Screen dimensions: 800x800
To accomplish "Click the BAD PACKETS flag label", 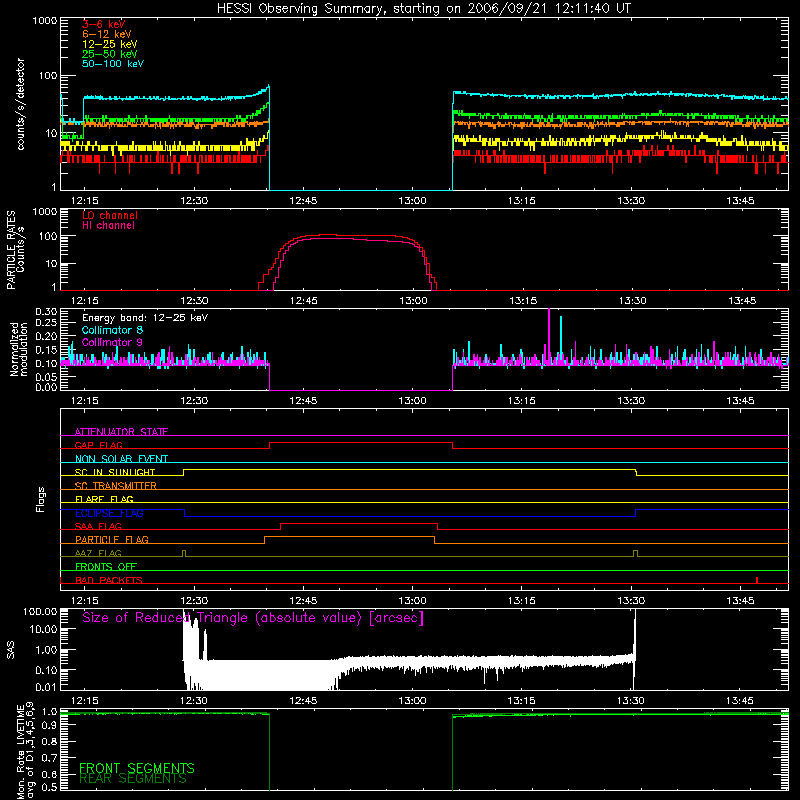I will (109, 580).
